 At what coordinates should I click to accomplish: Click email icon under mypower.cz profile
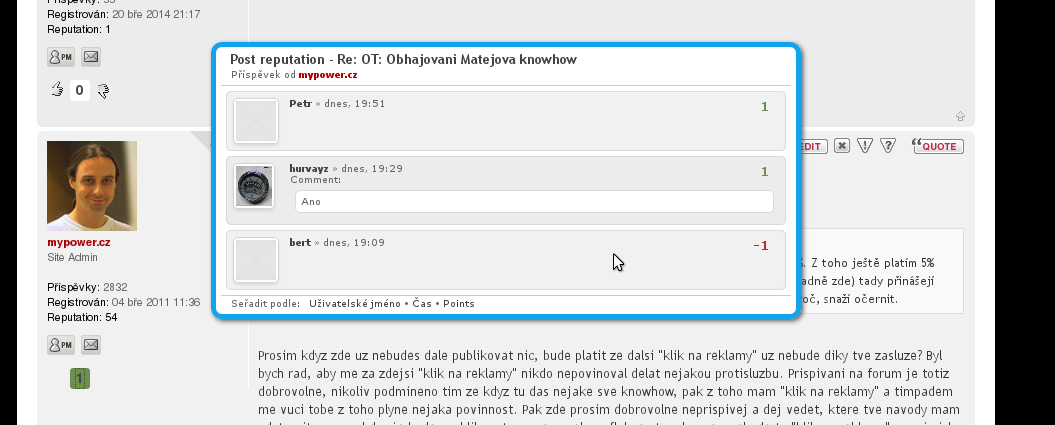(91, 345)
